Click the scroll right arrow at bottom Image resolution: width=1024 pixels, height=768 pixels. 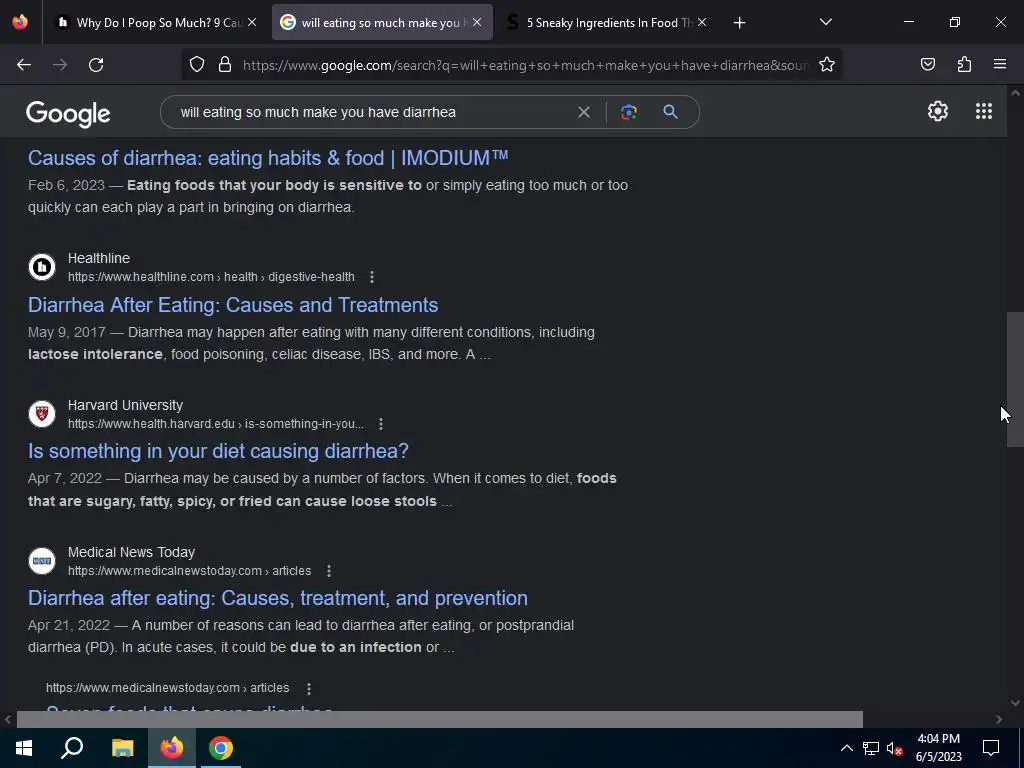tap(999, 719)
